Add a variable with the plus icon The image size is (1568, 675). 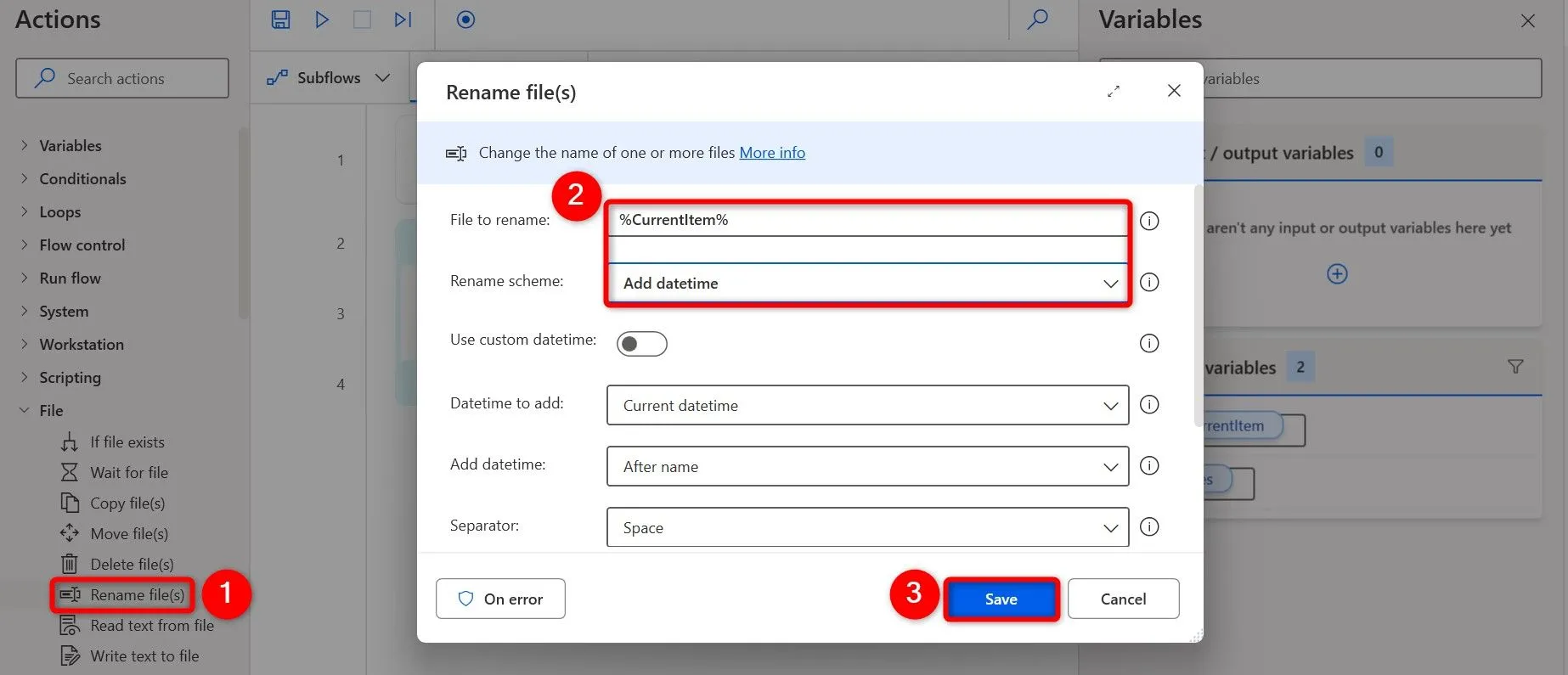pos(1337,274)
